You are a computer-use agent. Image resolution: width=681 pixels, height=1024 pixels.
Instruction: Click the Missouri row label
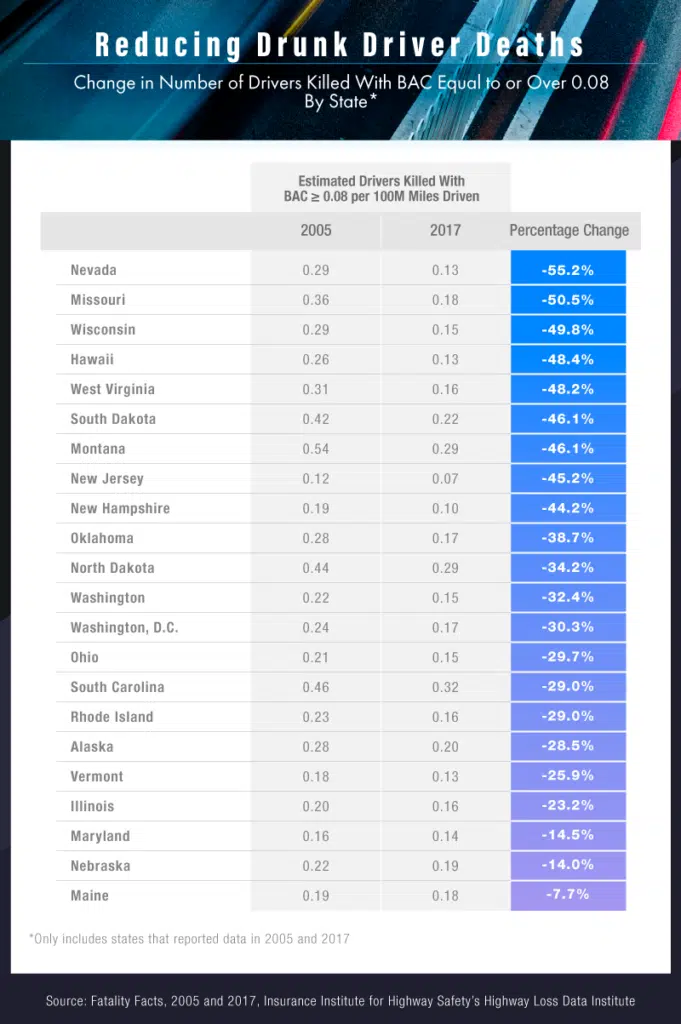(98, 300)
